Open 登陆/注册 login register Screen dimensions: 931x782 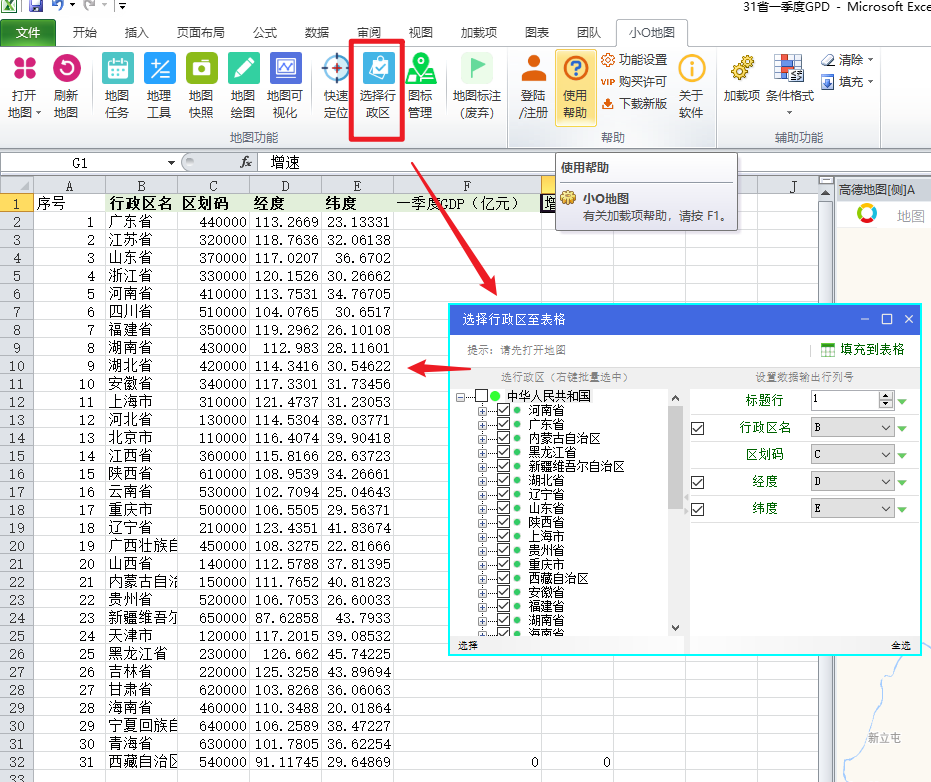coord(533,87)
